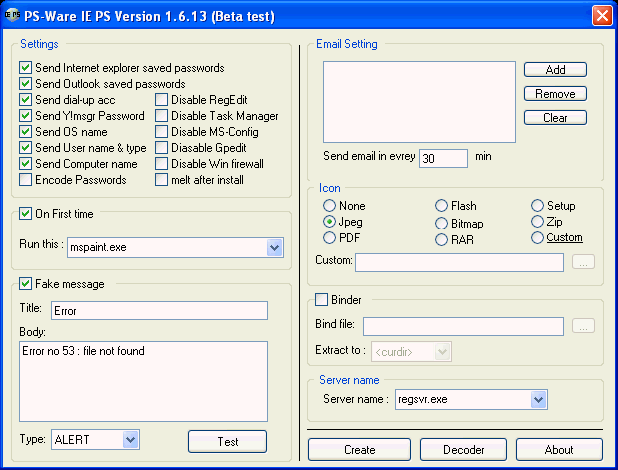Toggle the On First time checkbox
Viewport: 618px width, 470px height.
(26, 214)
